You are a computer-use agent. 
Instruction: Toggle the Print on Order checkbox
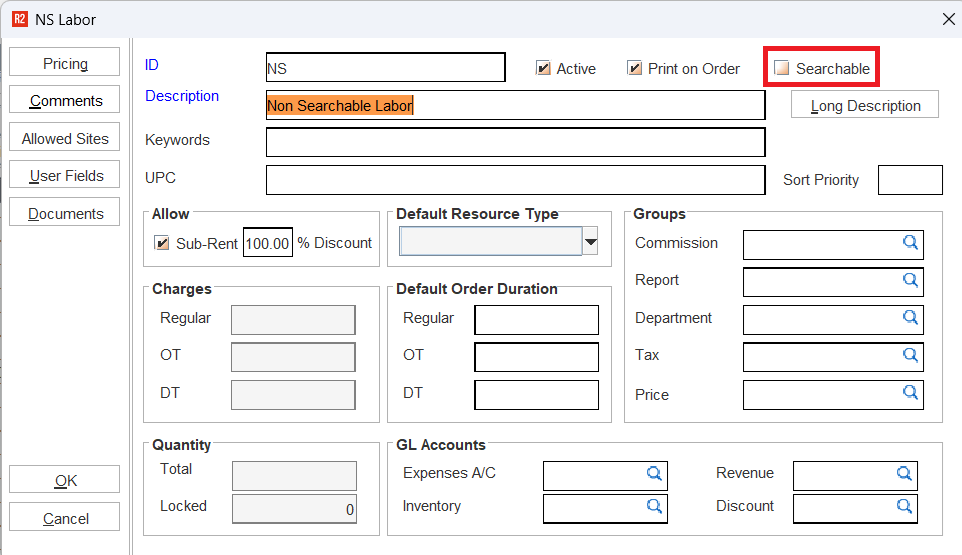pos(634,69)
